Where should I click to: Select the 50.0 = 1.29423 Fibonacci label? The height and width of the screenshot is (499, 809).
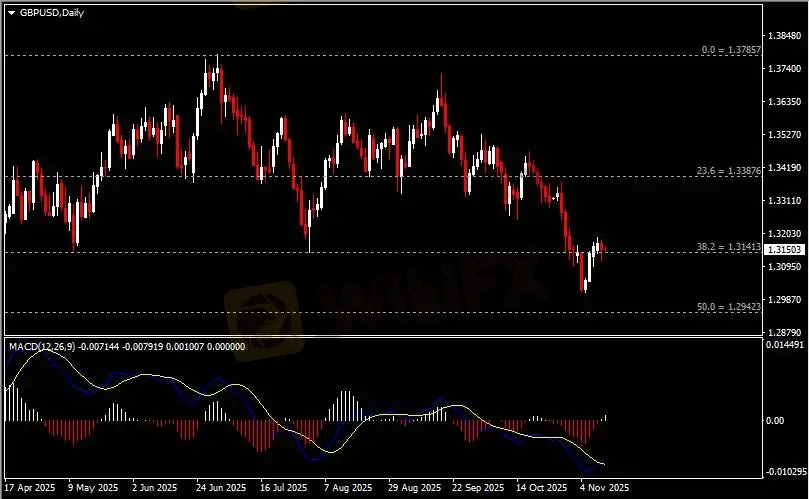point(729,307)
